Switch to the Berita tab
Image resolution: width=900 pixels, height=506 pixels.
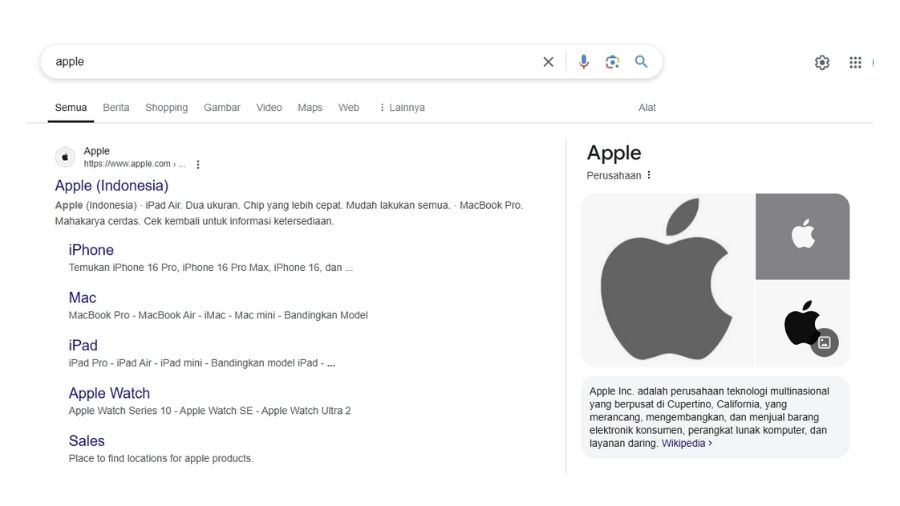point(116,107)
